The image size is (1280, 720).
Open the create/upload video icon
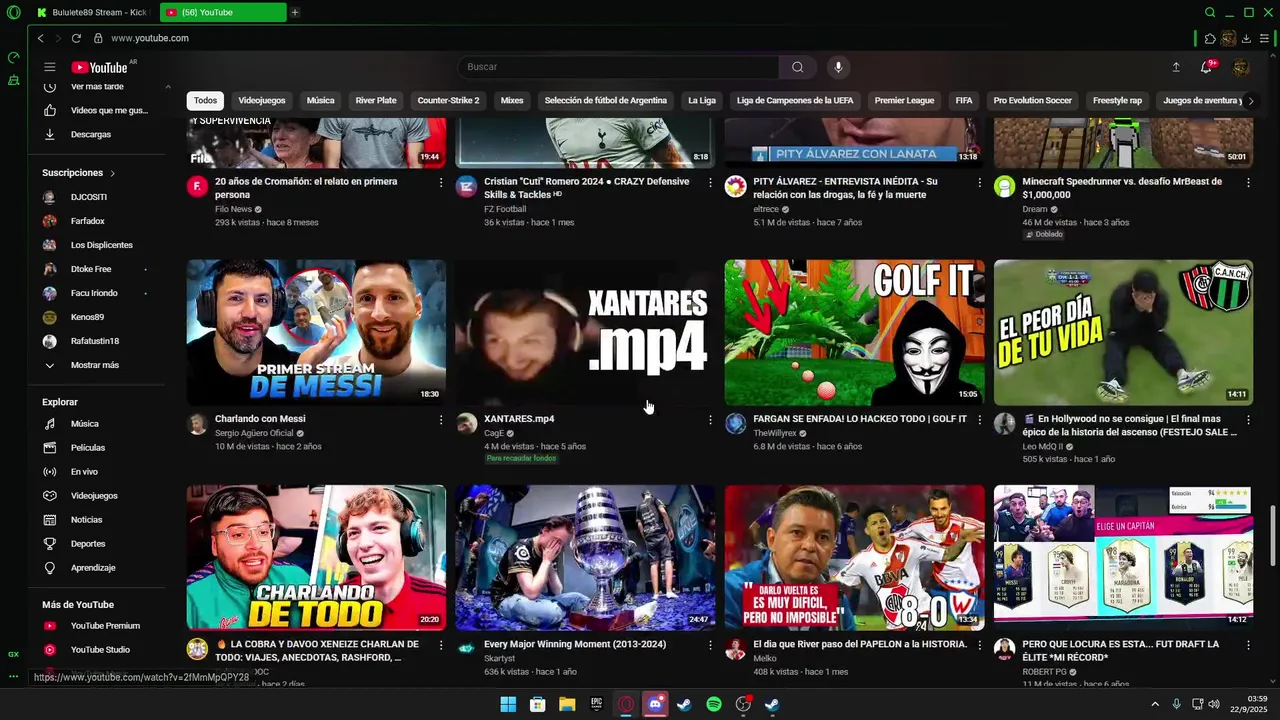pyautogui.click(x=1176, y=67)
